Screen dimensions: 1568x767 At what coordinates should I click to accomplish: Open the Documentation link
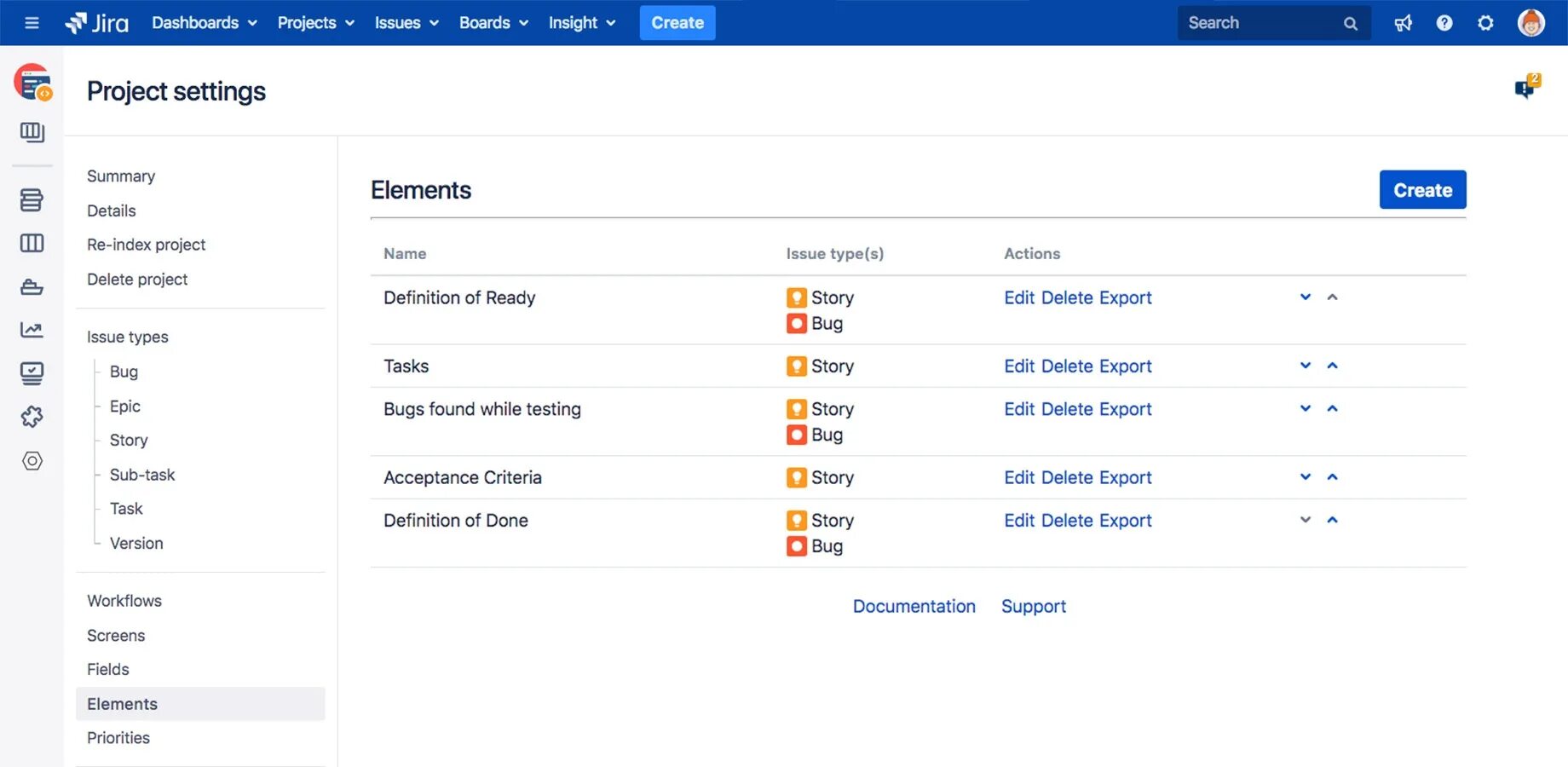914,606
